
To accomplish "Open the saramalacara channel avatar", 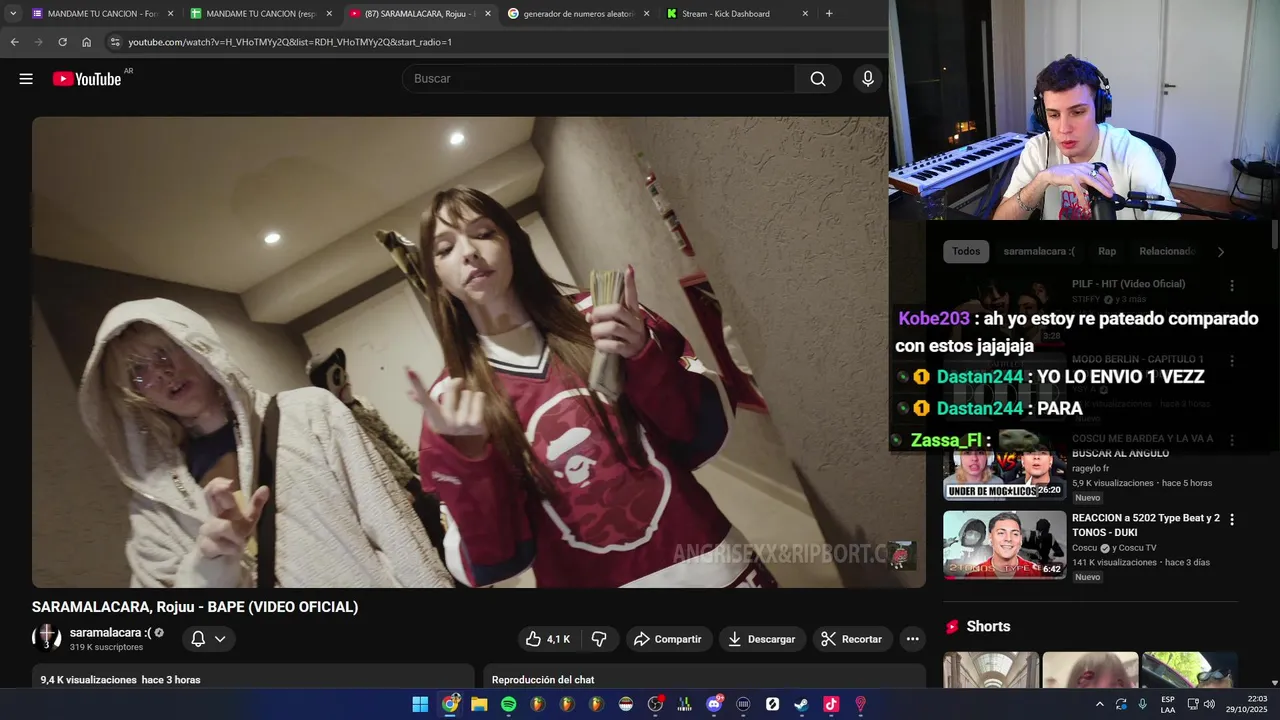I will click(x=47, y=638).
